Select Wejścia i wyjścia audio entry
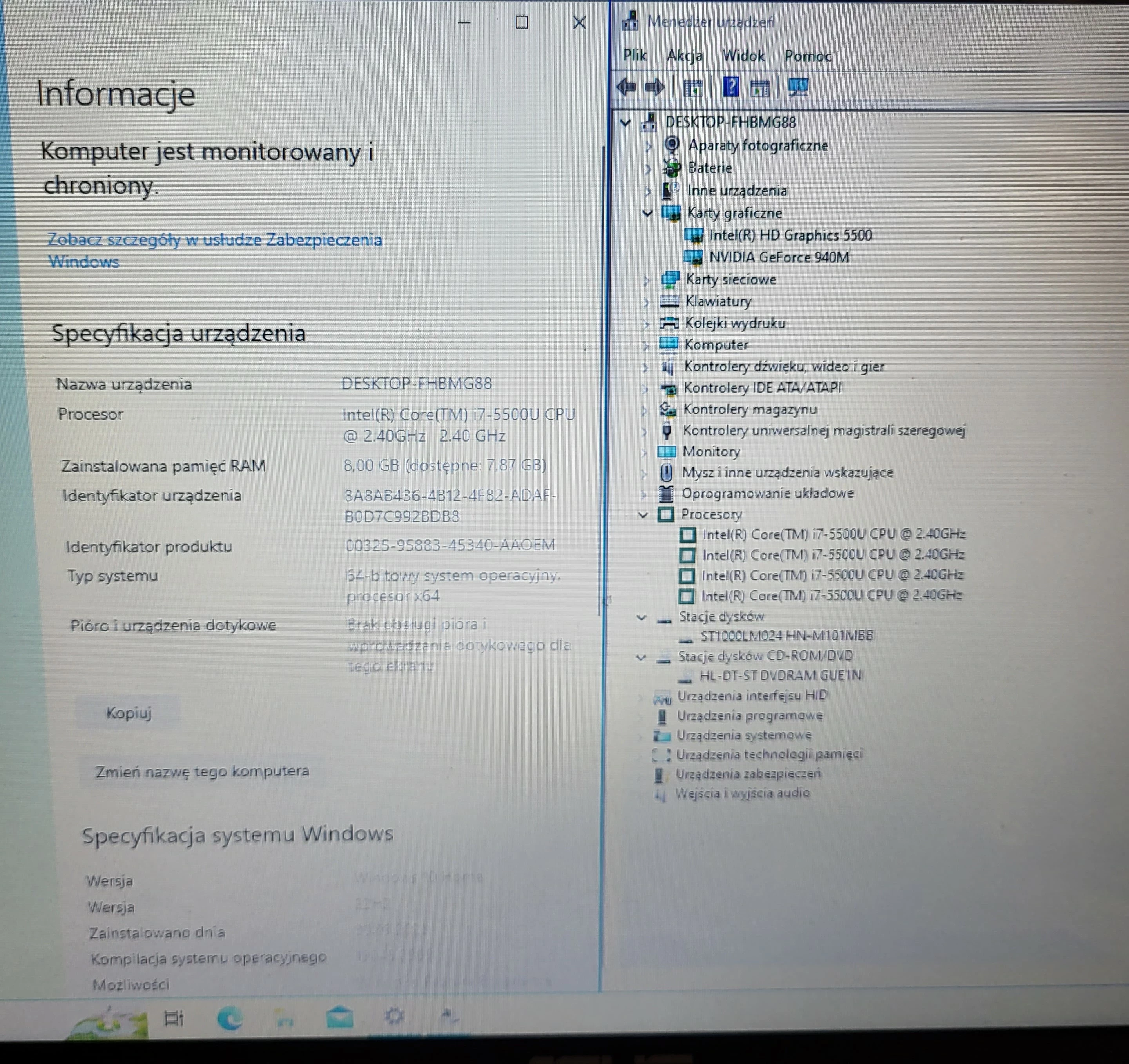The height and width of the screenshot is (1064, 1129). click(x=742, y=793)
